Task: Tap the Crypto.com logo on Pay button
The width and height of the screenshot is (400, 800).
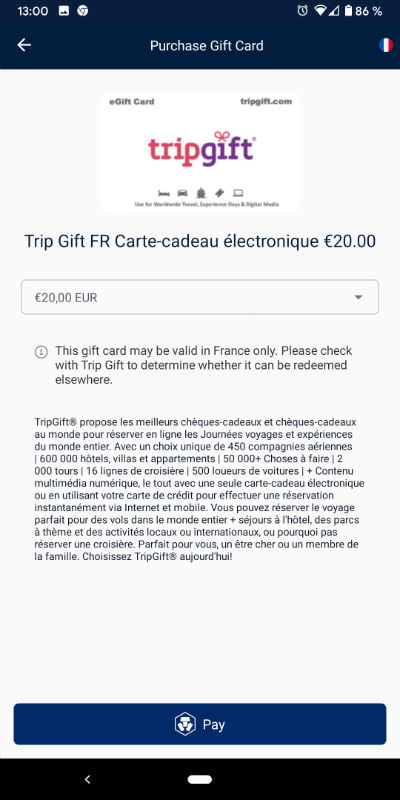Action: [x=185, y=724]
